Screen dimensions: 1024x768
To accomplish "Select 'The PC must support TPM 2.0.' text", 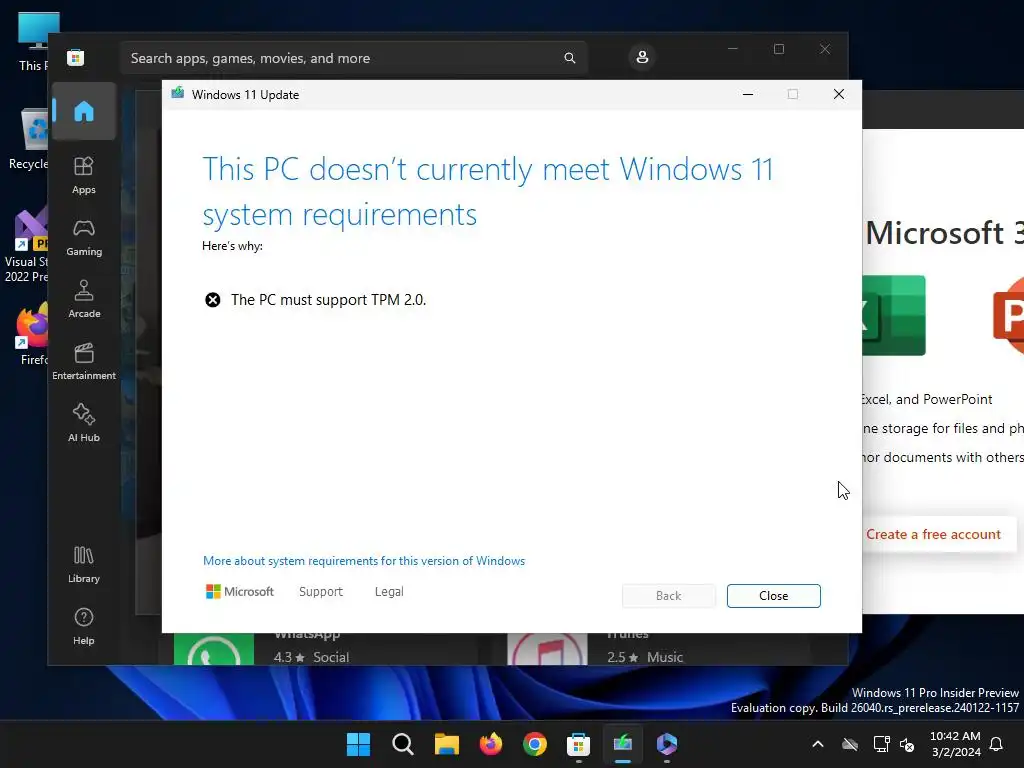I will point(328,300).
